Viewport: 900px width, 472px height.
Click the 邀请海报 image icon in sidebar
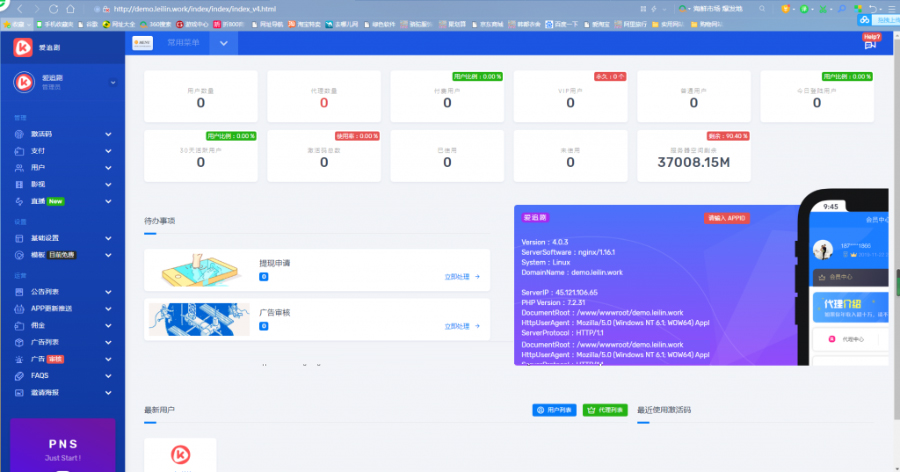(19, 393)
